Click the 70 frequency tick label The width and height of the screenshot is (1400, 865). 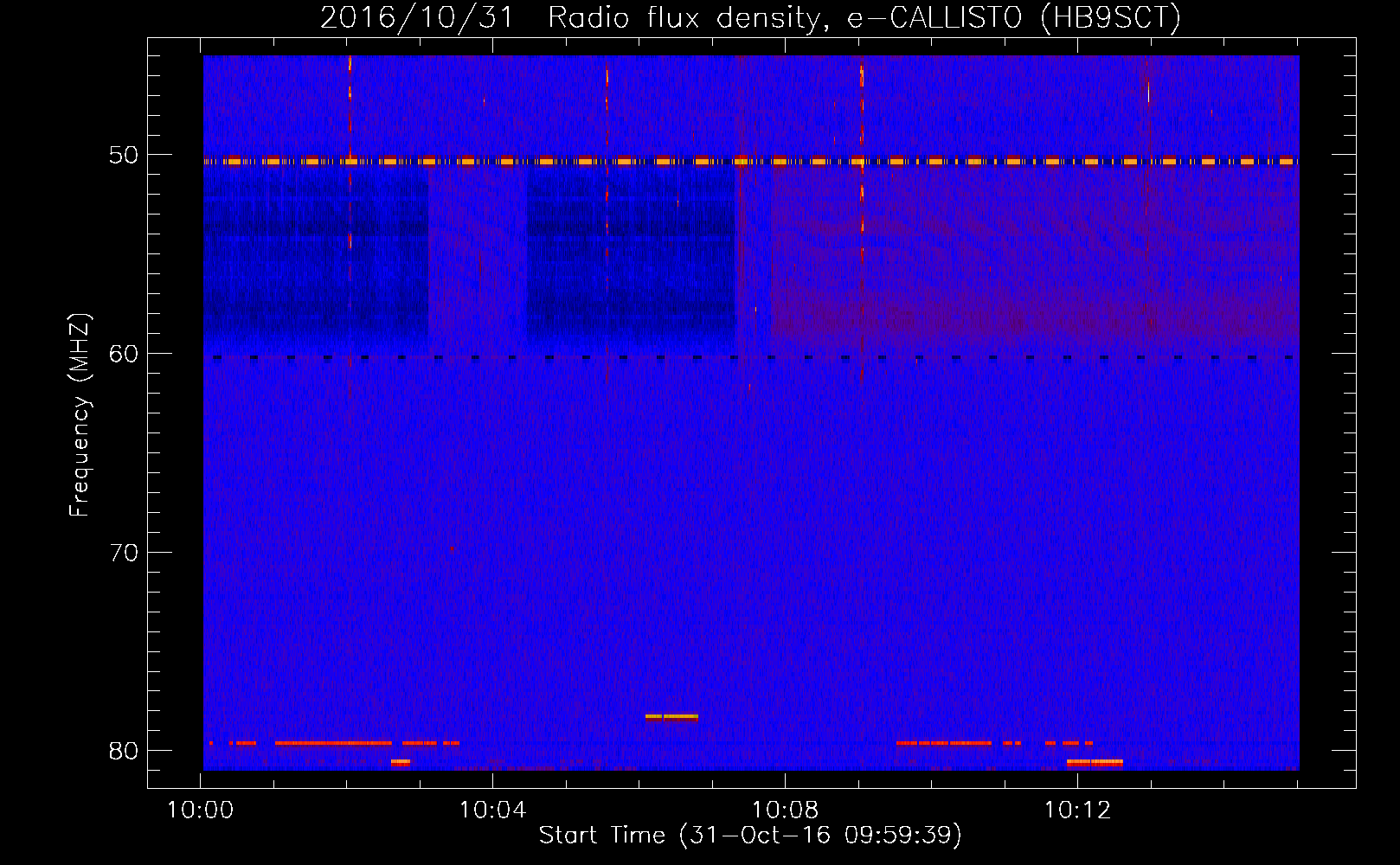pyautogui.click(x=124, y=552)
